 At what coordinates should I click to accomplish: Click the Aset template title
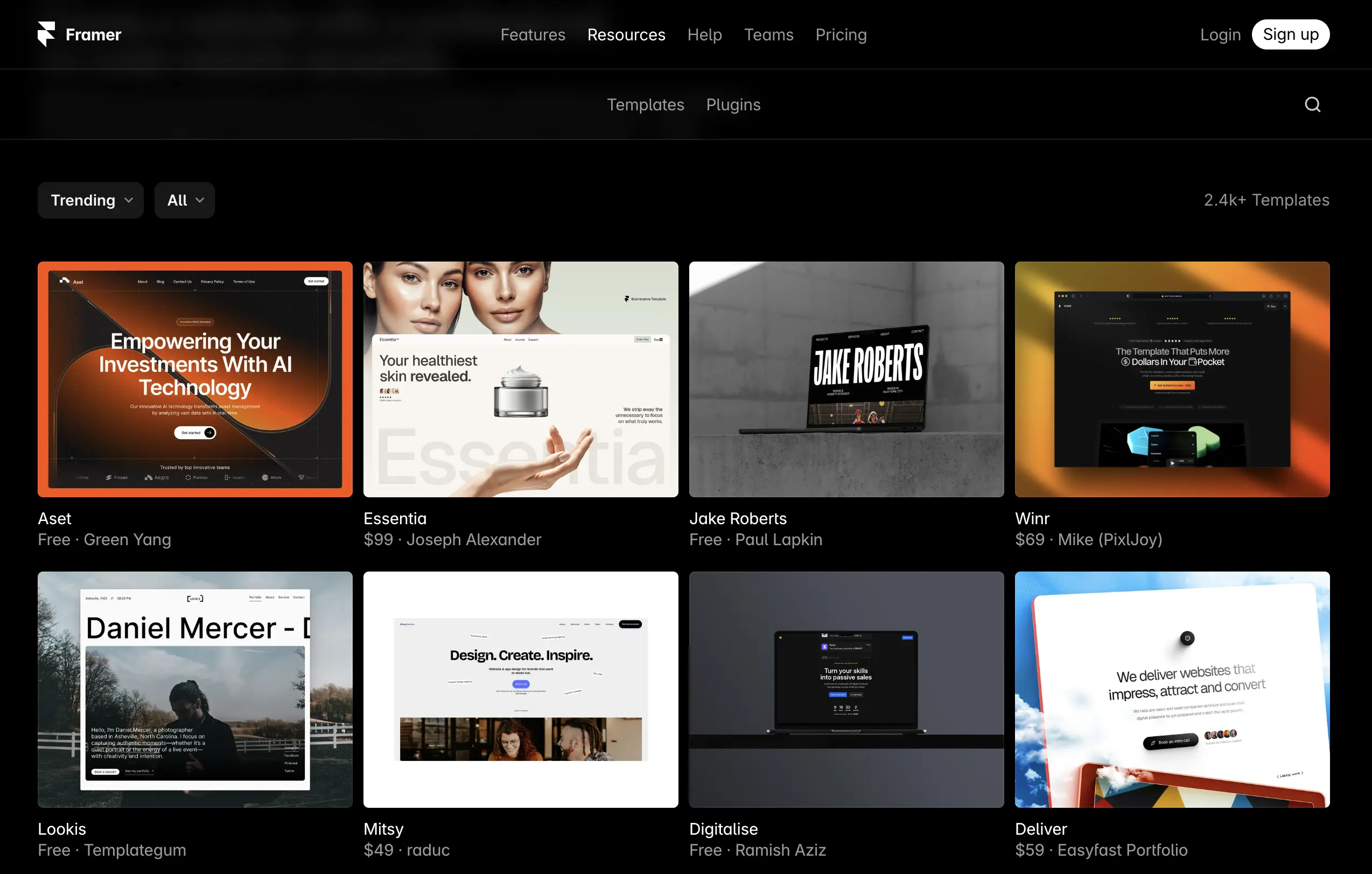(x=55, y=519)
